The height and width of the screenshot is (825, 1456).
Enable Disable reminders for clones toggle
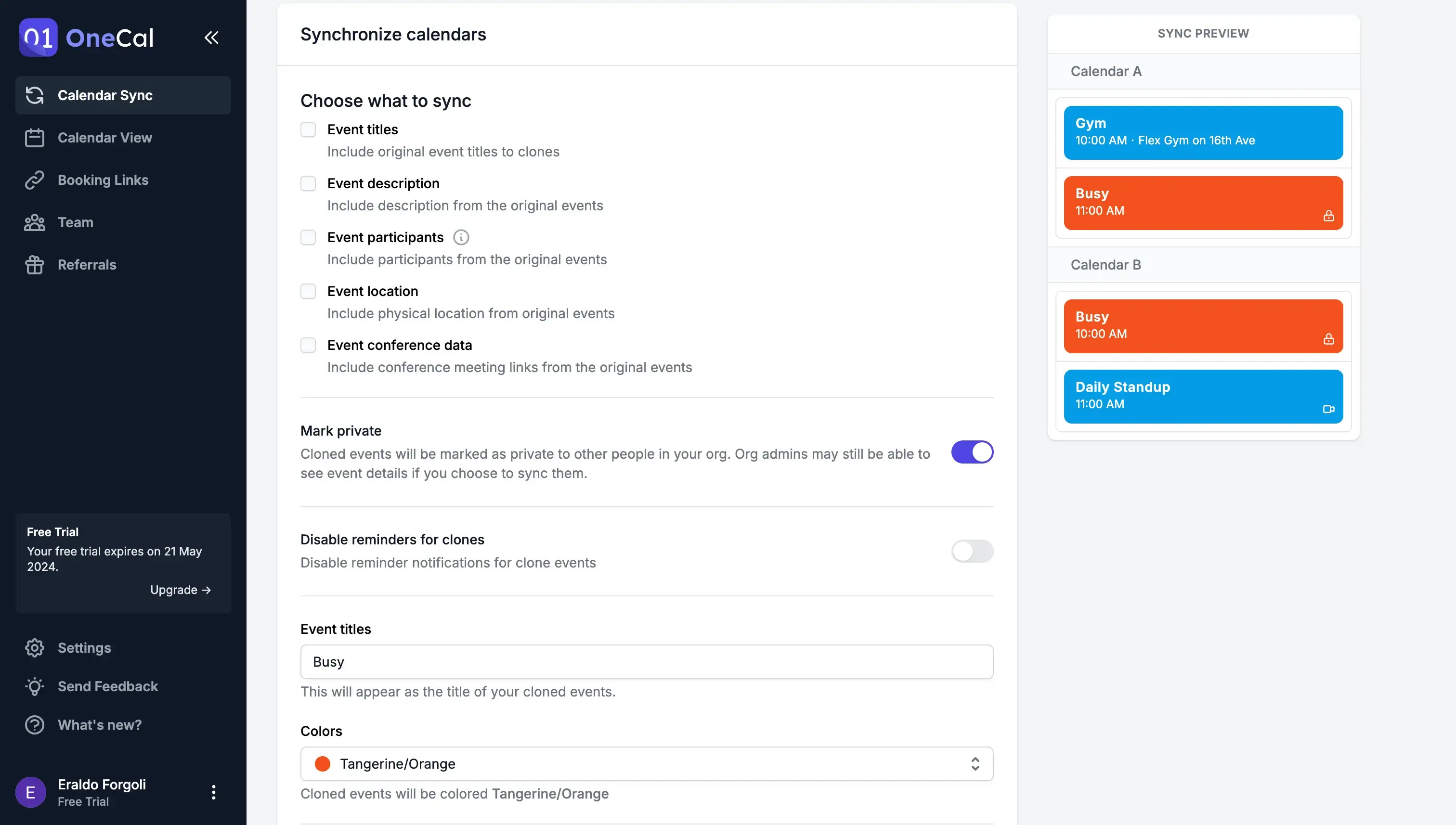pyautogui.click(x=972, y=550)
